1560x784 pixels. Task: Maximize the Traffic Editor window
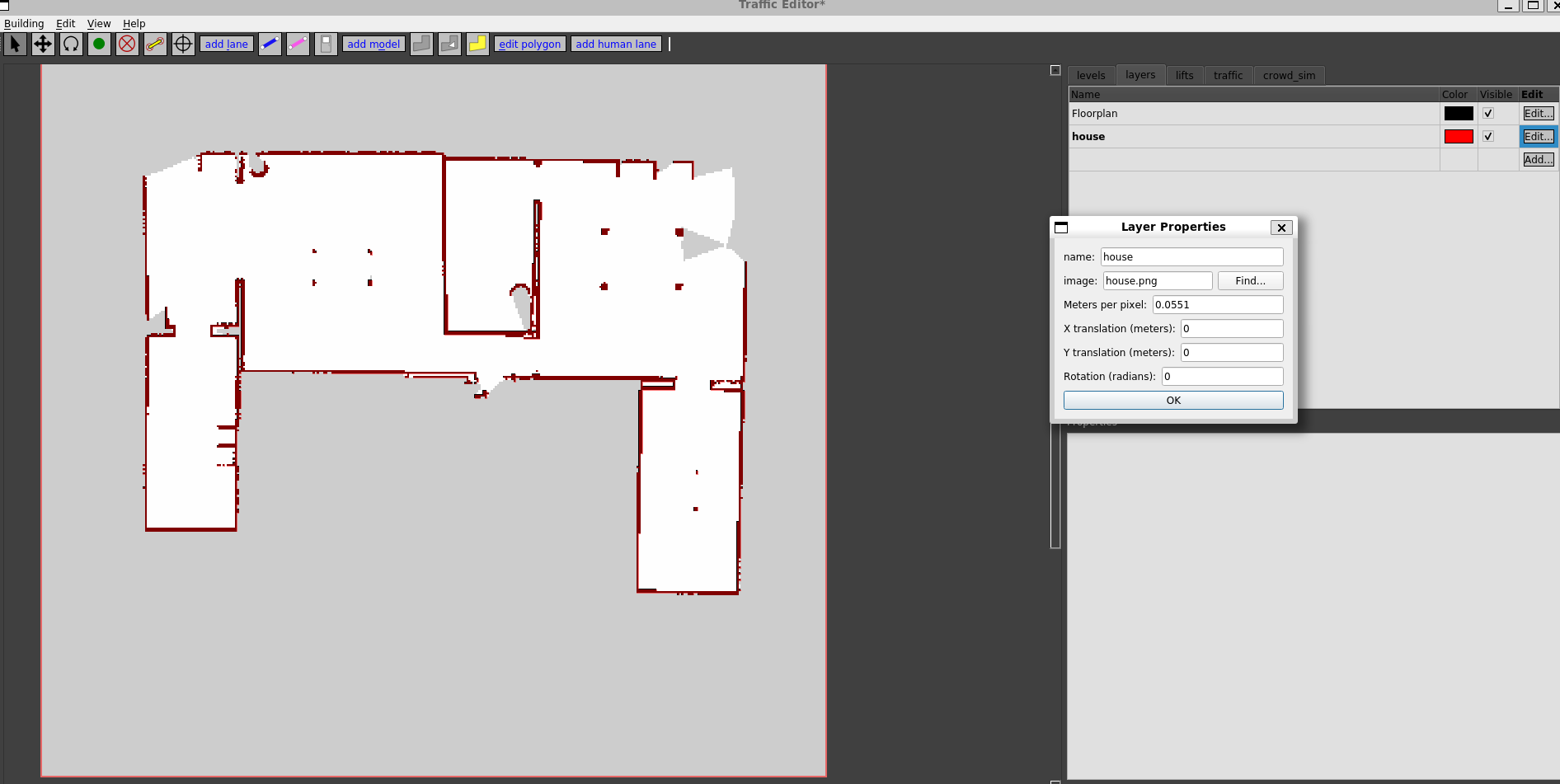tap(1534, 6)
